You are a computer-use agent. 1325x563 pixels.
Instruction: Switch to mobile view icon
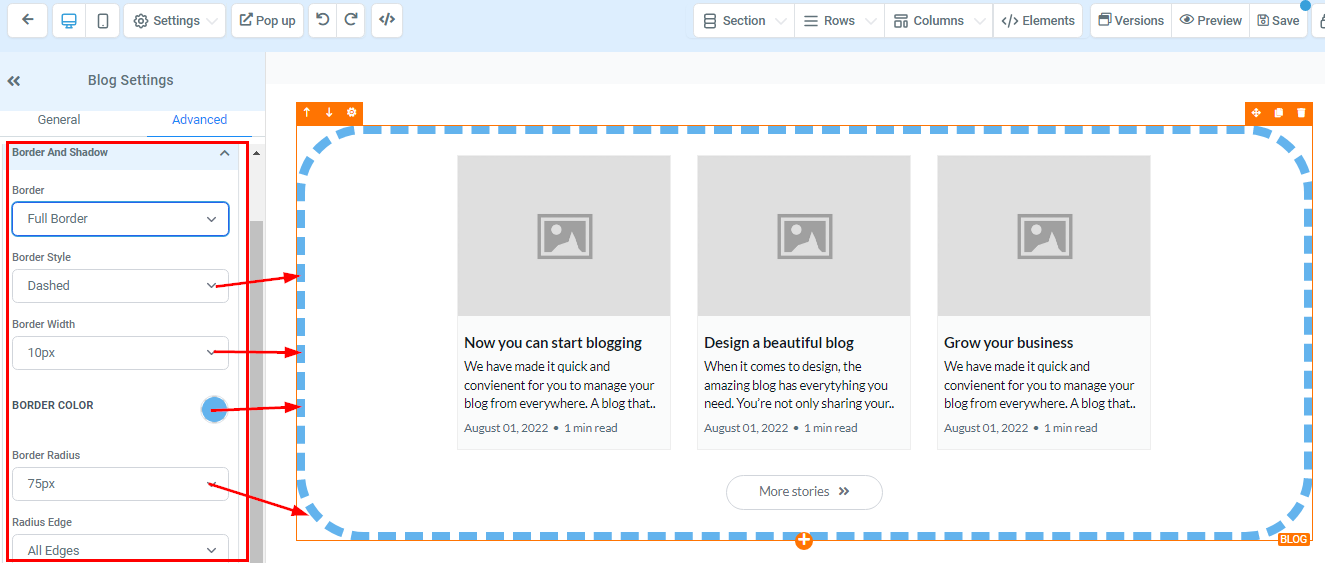(x=103, y=20)
